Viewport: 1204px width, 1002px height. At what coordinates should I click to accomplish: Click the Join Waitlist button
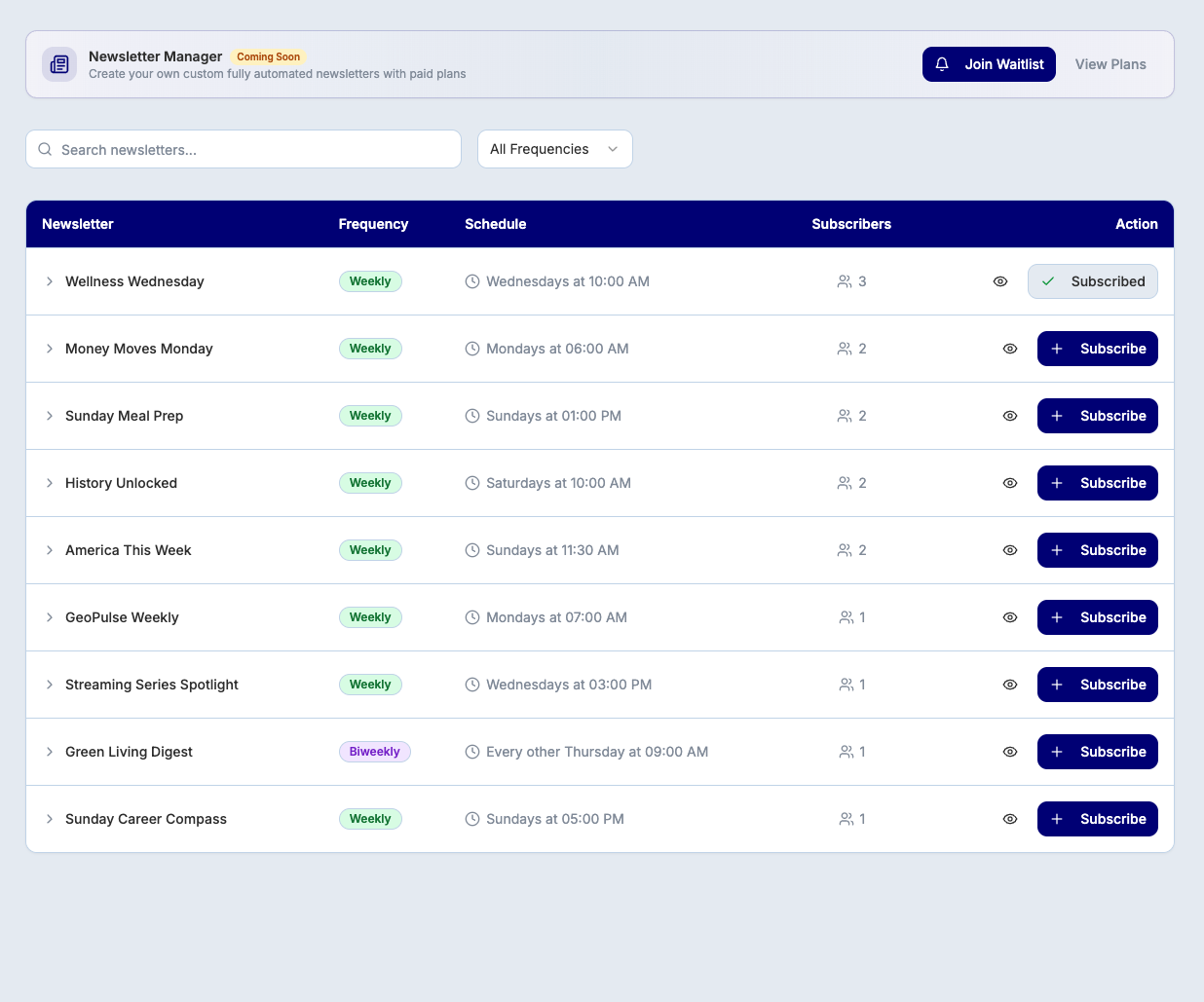pos(989,64)
